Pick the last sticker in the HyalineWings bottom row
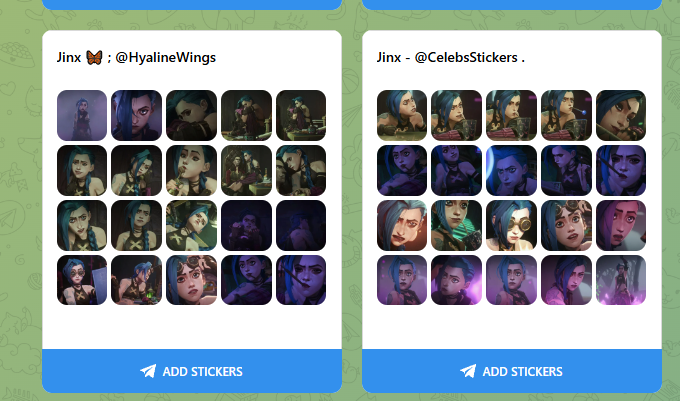 click(301, 280)
